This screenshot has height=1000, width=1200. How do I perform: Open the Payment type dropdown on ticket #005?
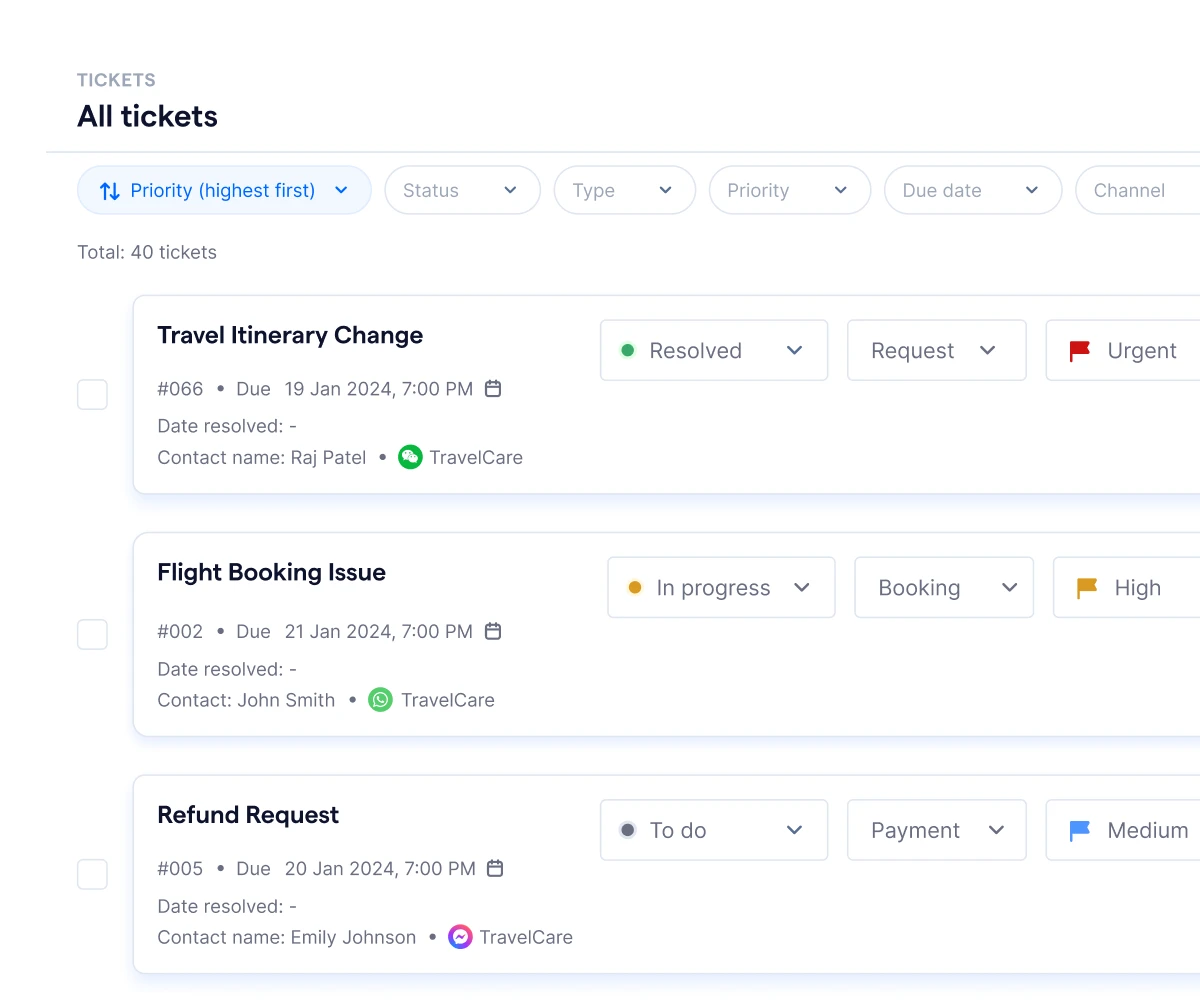[x=937, y=830]
